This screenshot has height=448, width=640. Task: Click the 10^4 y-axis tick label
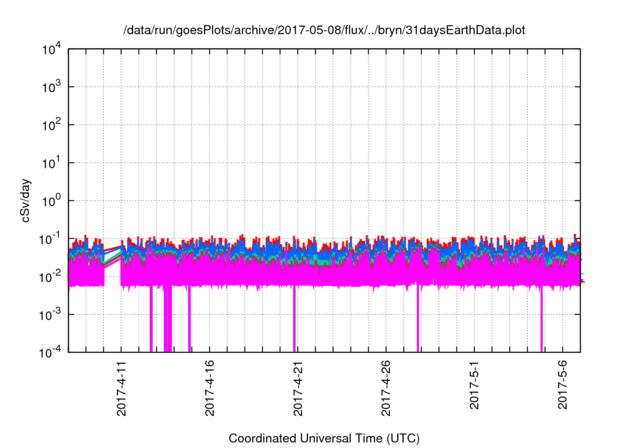coord(51,50)
